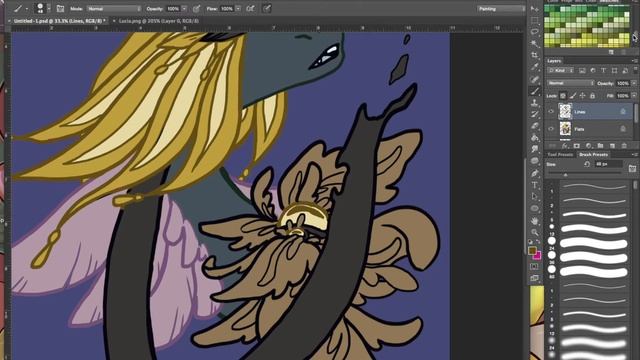Select the History Brush tool
The image size is (640, 360).
click(534, 114)
